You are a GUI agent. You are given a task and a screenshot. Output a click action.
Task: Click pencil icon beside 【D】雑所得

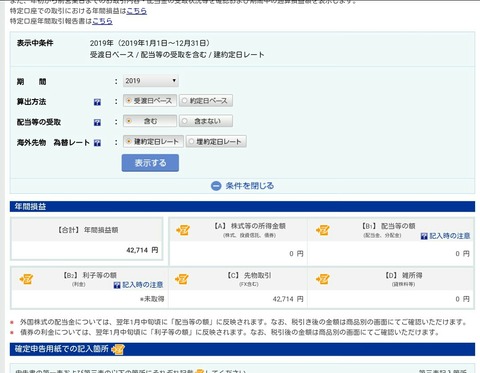point(323,279)
